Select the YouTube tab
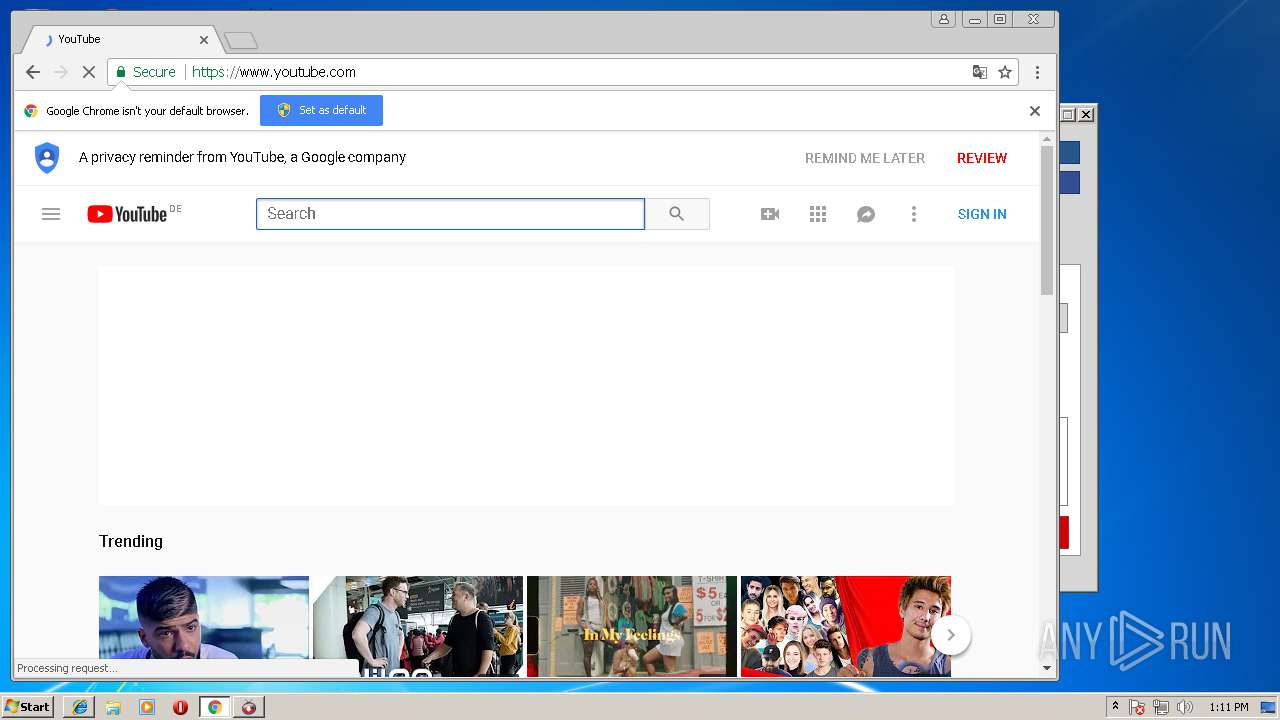1280x720 pixels. tap(120, 40)
